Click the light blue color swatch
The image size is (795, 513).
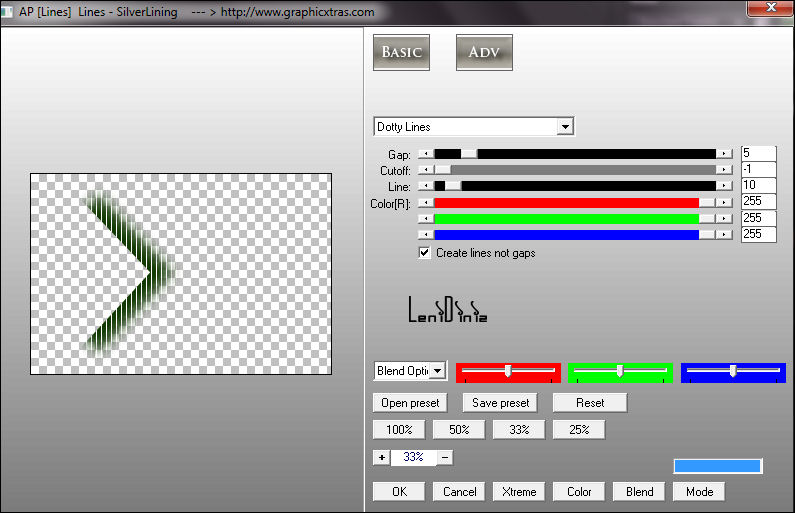718,466
